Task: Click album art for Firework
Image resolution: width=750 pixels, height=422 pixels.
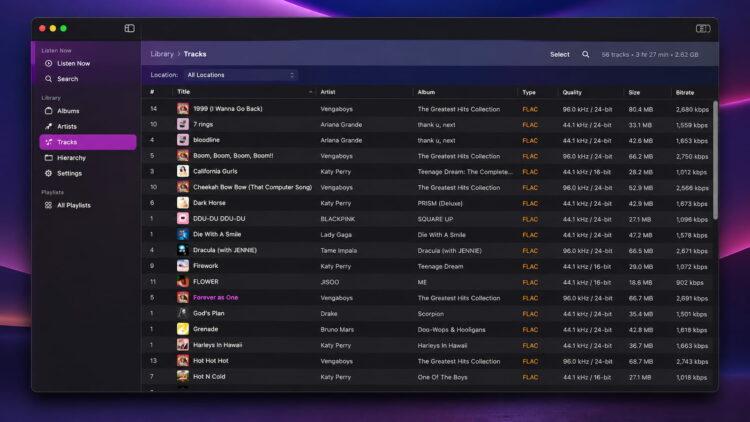Action: pos(183,266)
